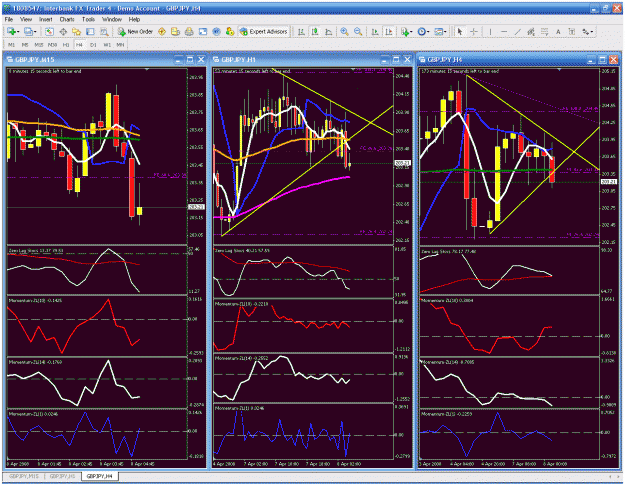Switch chart to Candlesticks mode
The image size is (625, 484).
pyautogui.click(x=315, y=31)
